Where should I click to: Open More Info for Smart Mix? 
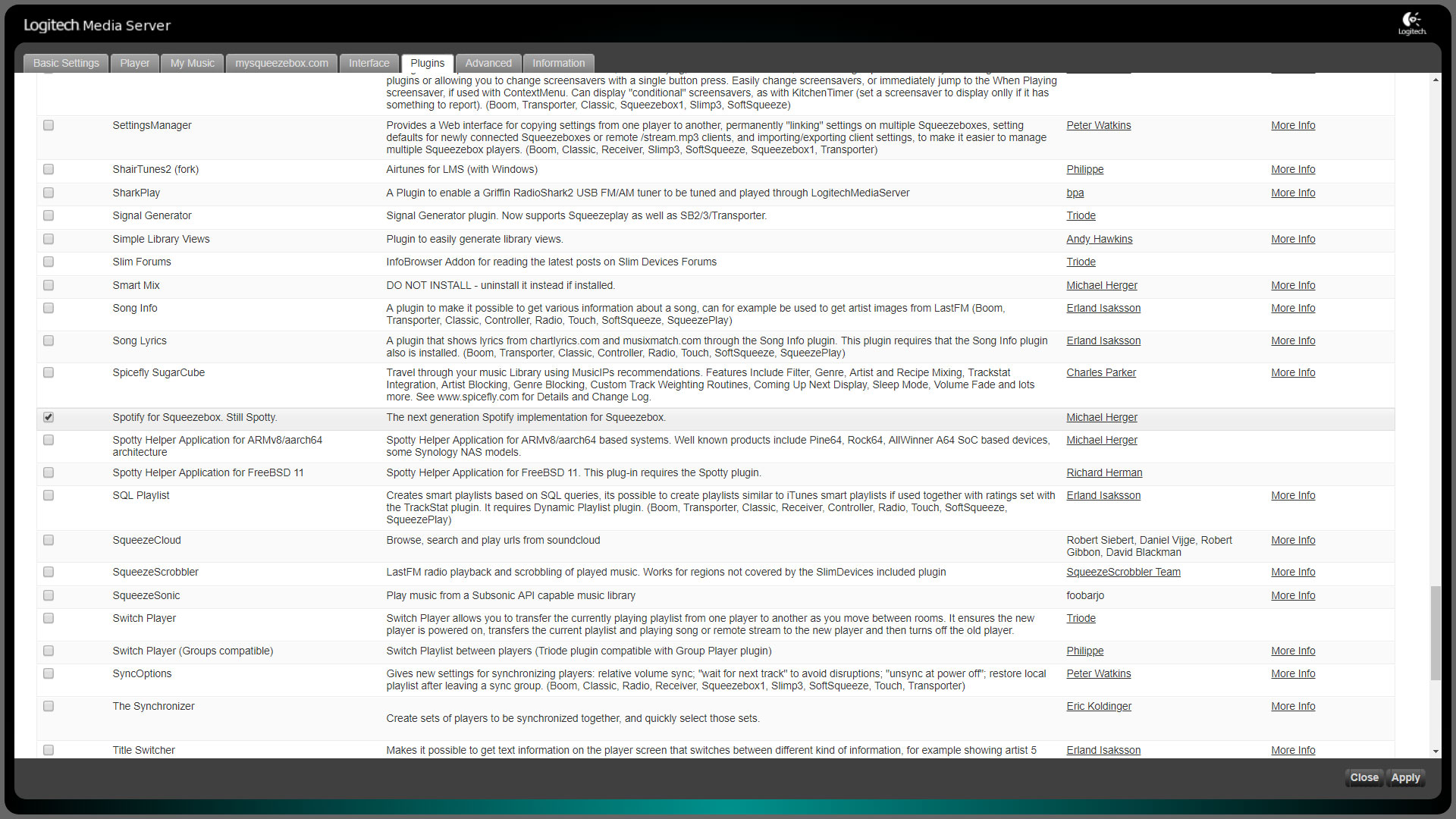click(1293, 285)
